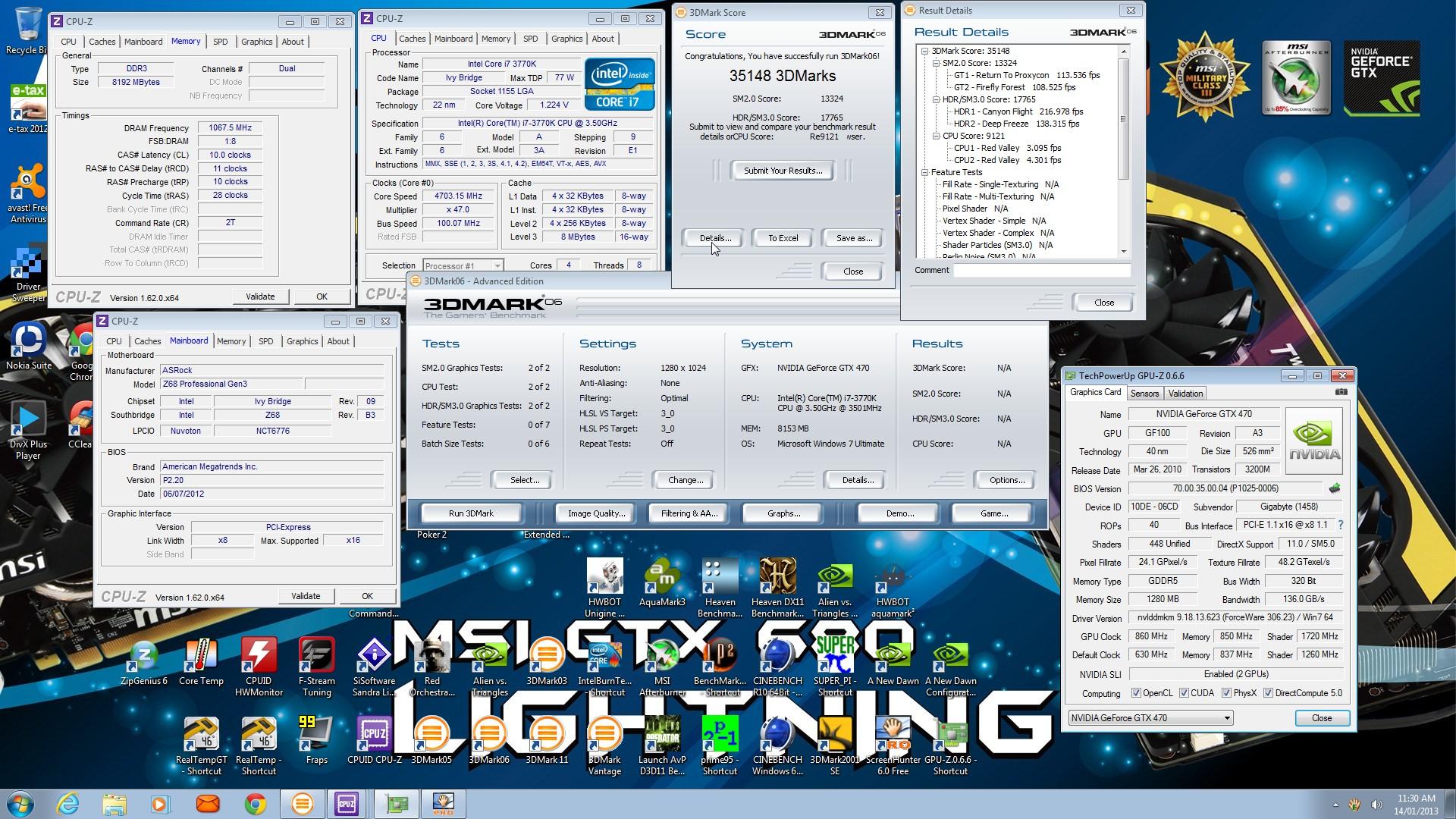Open the Windows Start menu
This screenshot has width=1456, height=819.
tap(20, 804)
